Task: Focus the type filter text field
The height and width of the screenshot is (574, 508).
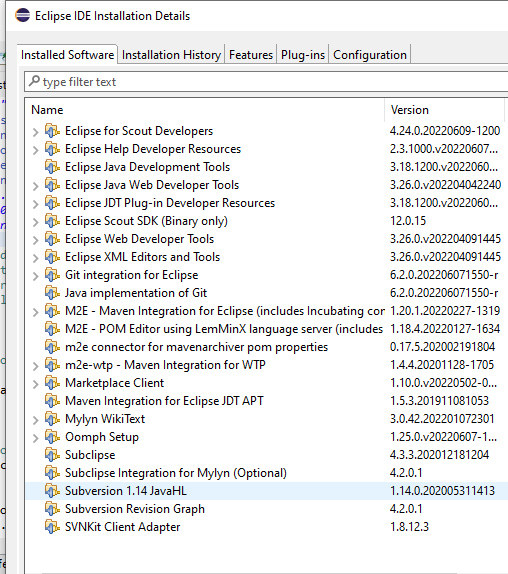Action: pos(266,82)
